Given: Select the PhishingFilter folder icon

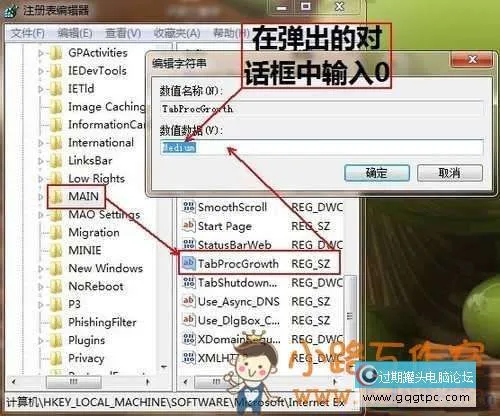Looking at the screenshot, I should click(56, 323).
